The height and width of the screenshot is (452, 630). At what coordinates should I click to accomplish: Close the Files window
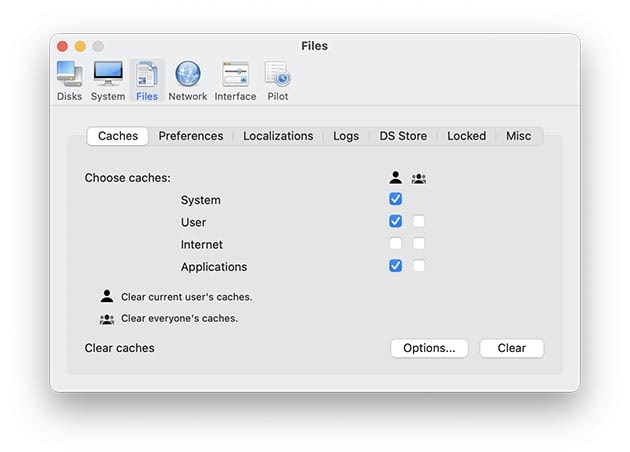[62, 46]
